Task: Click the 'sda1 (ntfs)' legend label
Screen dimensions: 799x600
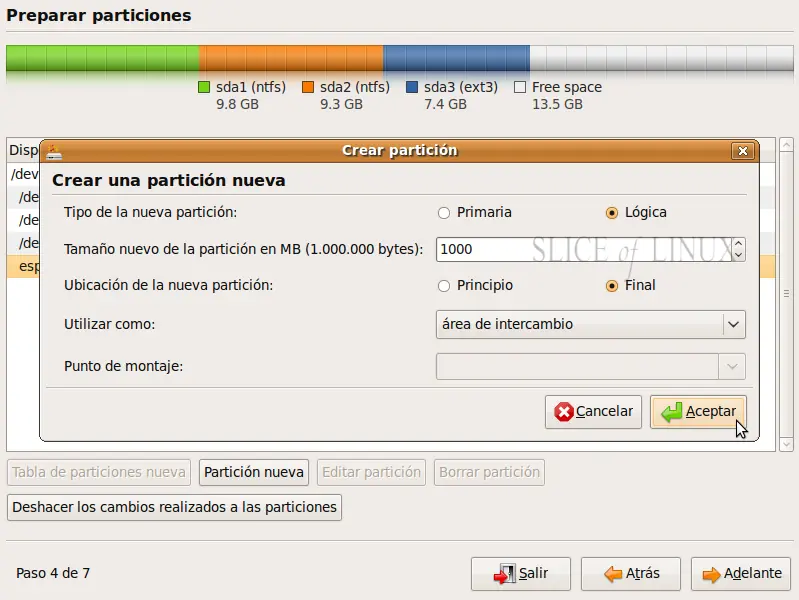Action: pyautogui.click(x=251, y=87)
